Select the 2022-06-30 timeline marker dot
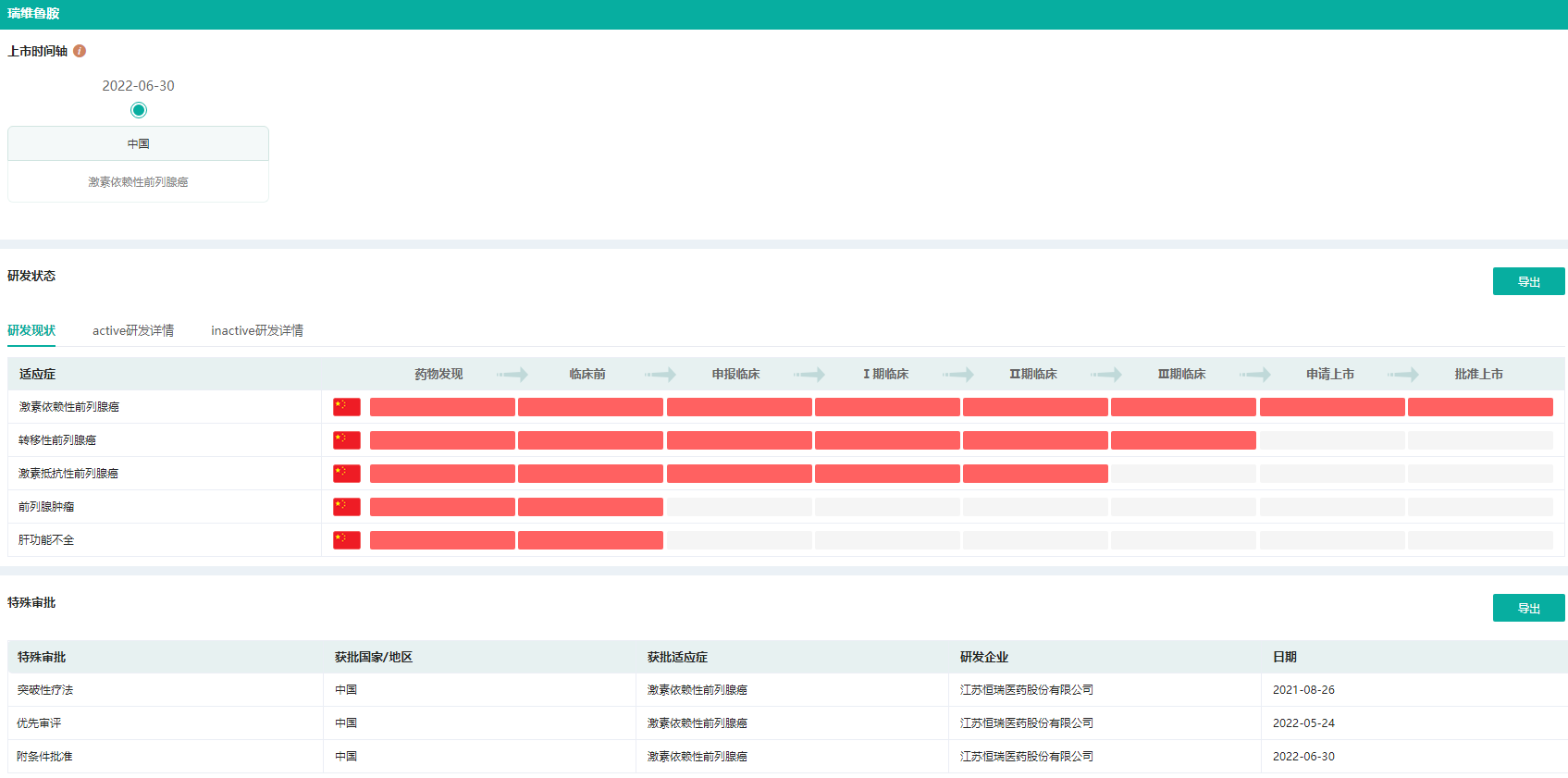This screenshot has width=1568, height=778. coord(139,110)
